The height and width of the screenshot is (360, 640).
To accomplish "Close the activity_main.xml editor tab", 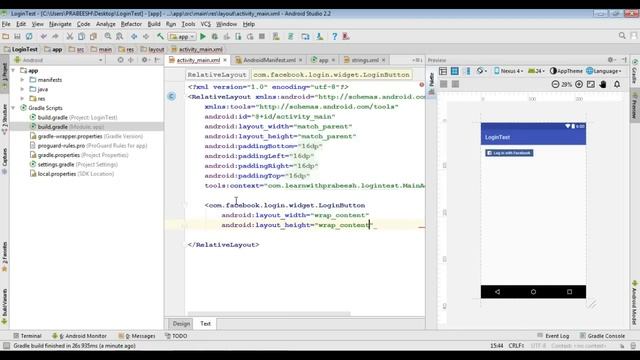I will [x=225, y=60].
